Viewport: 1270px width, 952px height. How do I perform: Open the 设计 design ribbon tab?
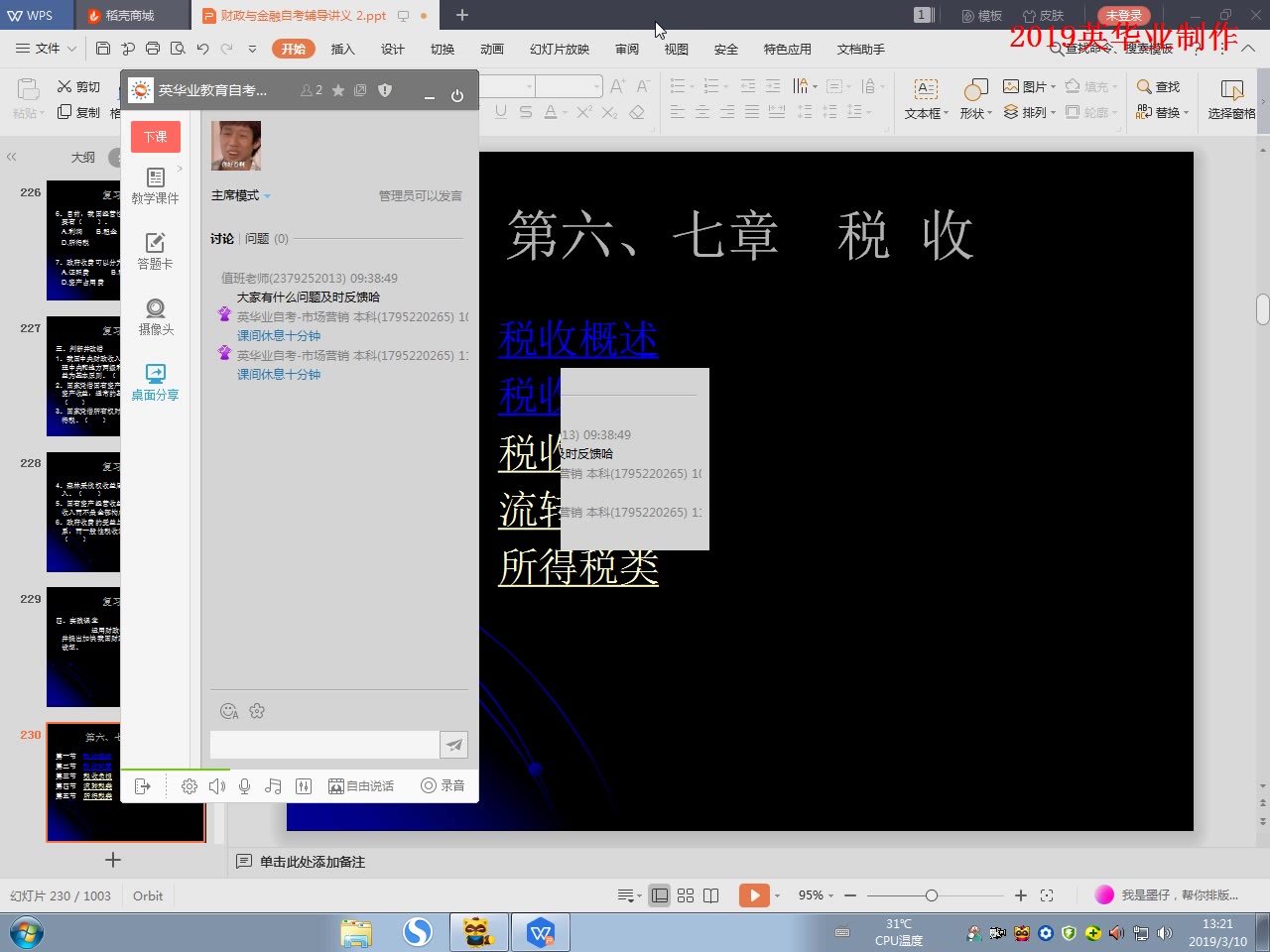click(x=393, y=49)
